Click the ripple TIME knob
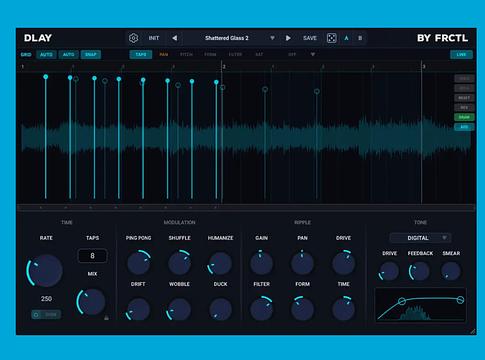485x360 pixels. 343,309
